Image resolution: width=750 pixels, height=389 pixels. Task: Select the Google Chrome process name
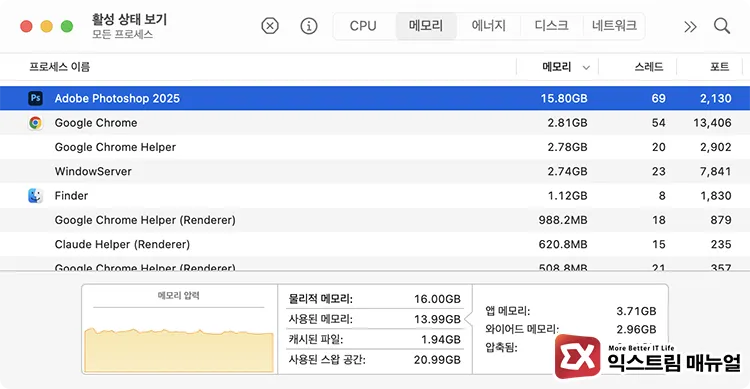(x=96, y=123)
